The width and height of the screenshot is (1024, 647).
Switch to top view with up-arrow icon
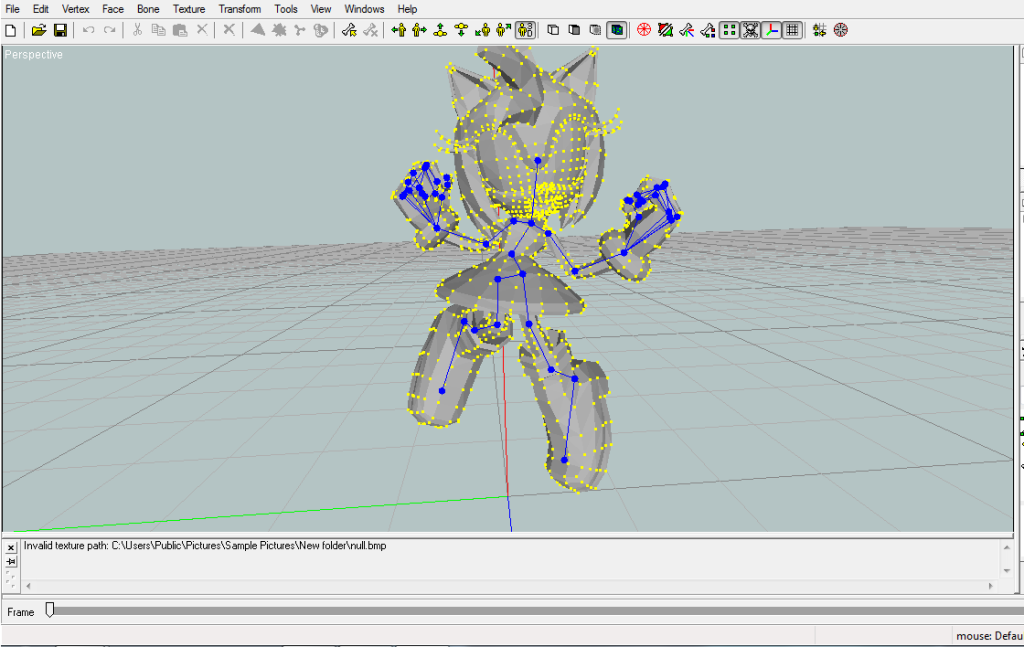click(440, 30)
